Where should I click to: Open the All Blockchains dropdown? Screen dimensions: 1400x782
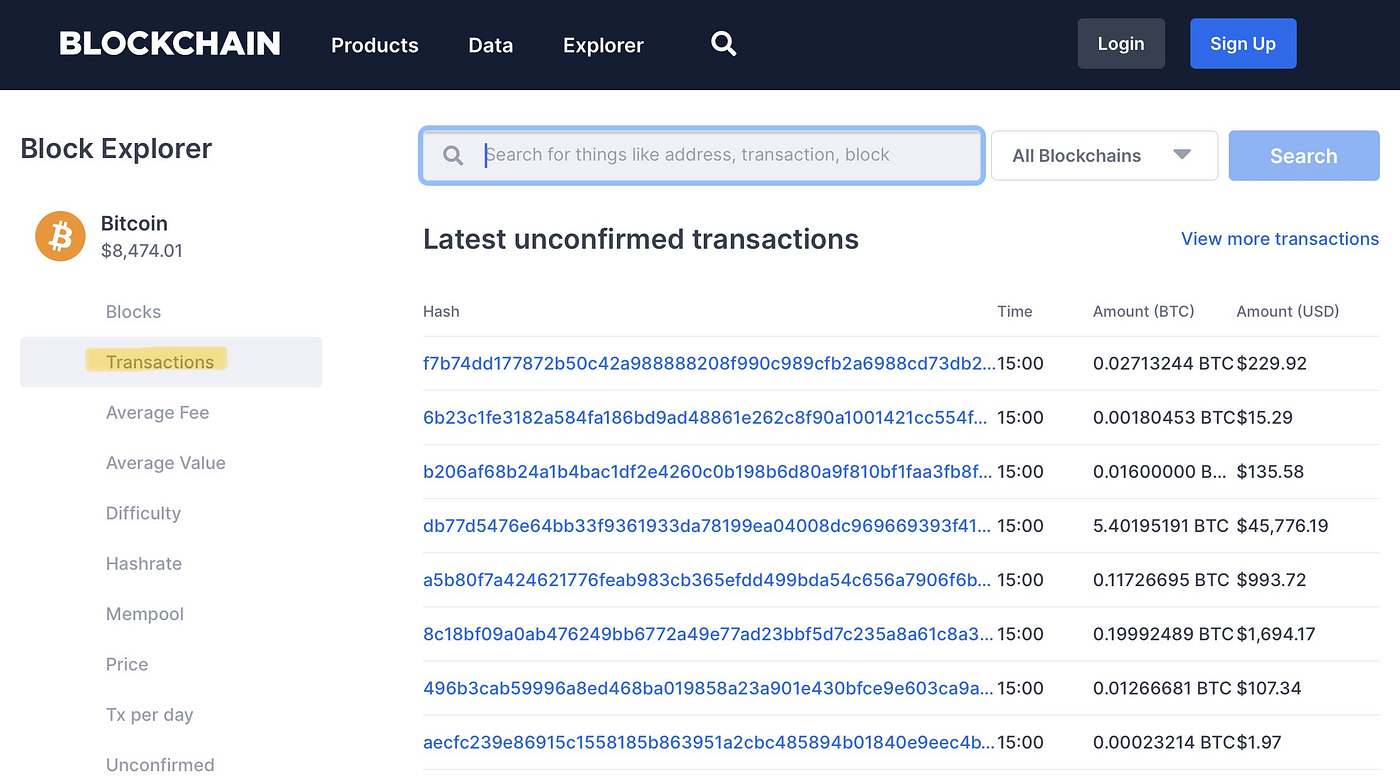tap(1104, 155)
